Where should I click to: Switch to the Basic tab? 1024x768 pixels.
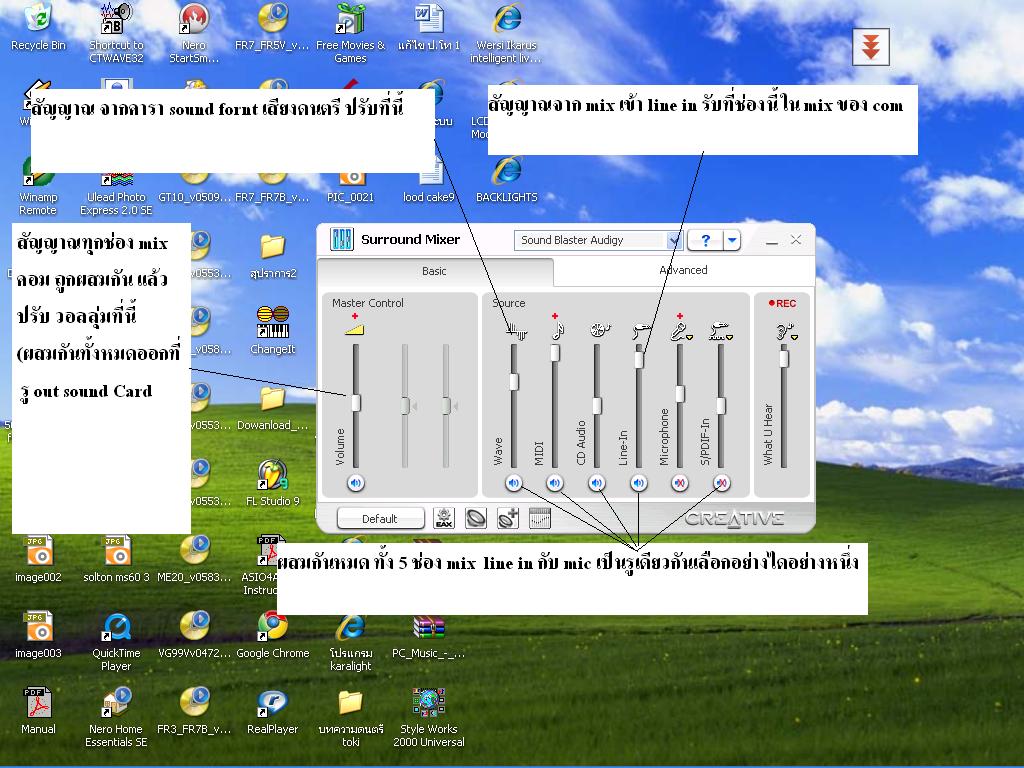click(434, 271)
